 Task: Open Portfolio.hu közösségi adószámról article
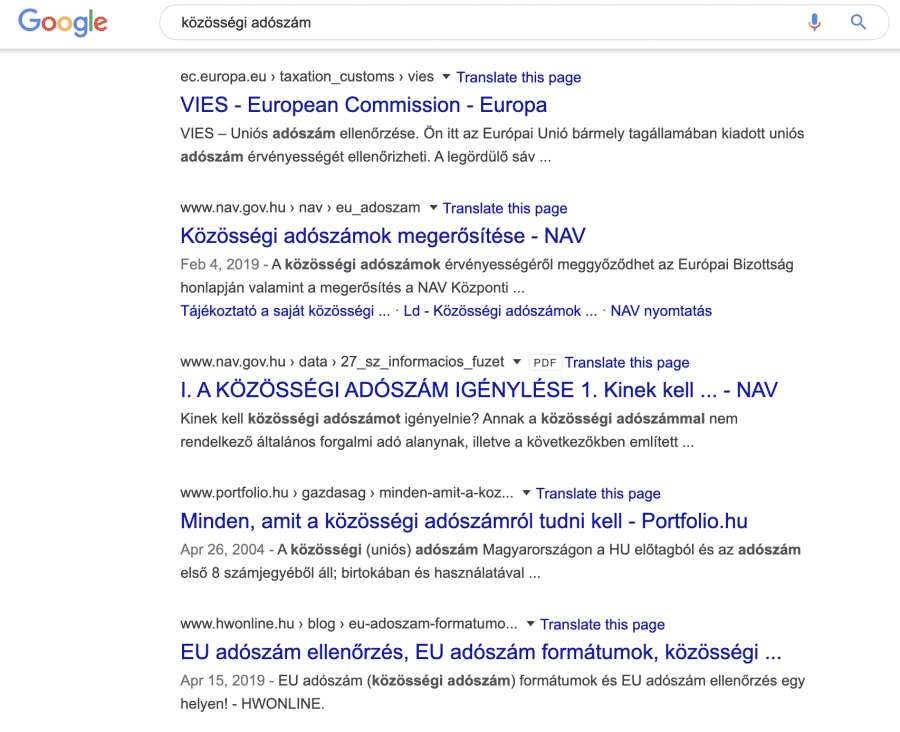(463, 521)
